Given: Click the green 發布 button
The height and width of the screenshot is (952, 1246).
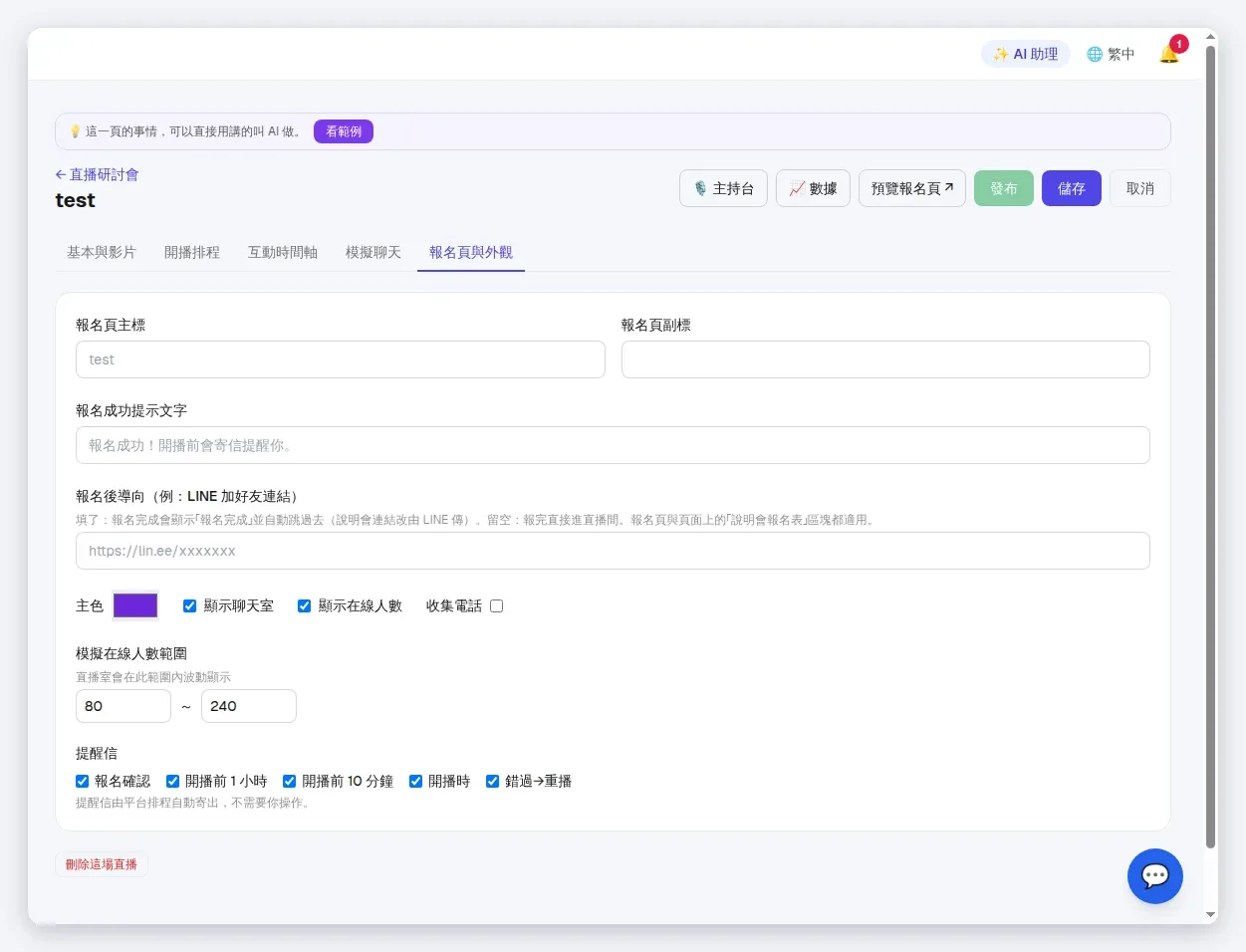Looking at the screenshot, I should (1004, 188).
